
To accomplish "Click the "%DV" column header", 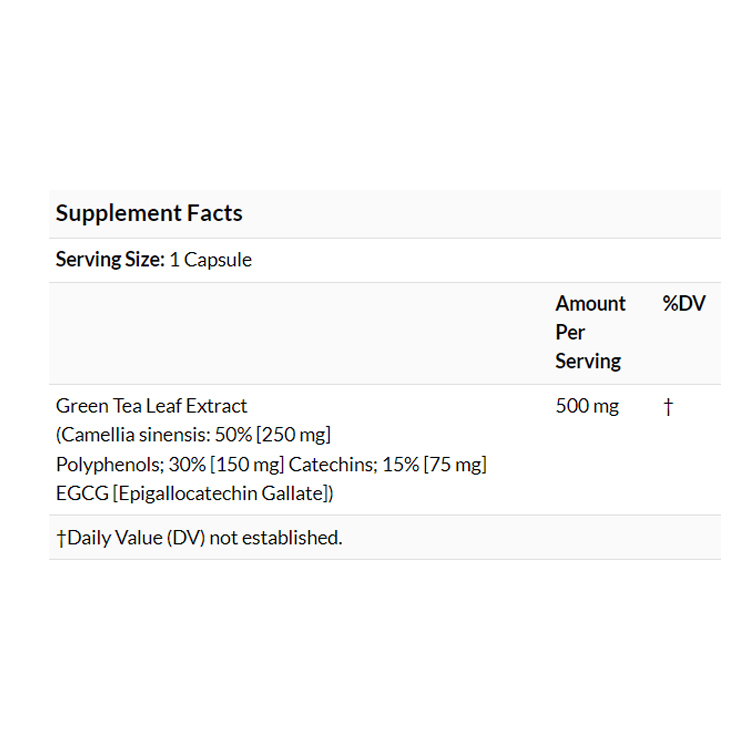I will (684, 303).
